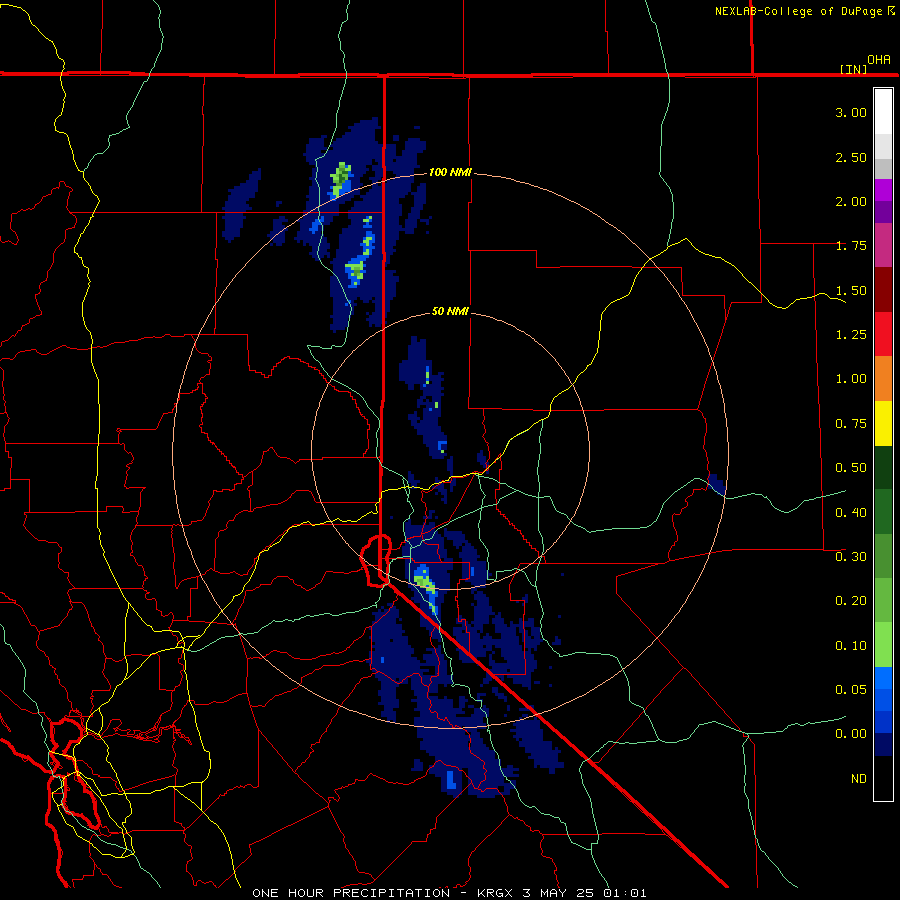Click the 2.00 legend value
The width and height of the screenshot is (900, 900).
851,201
